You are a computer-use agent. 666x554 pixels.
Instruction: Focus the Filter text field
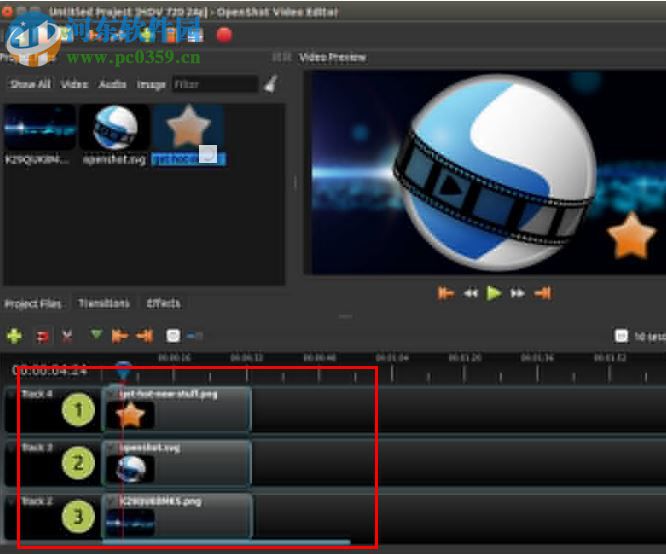(x=215, y=84)
